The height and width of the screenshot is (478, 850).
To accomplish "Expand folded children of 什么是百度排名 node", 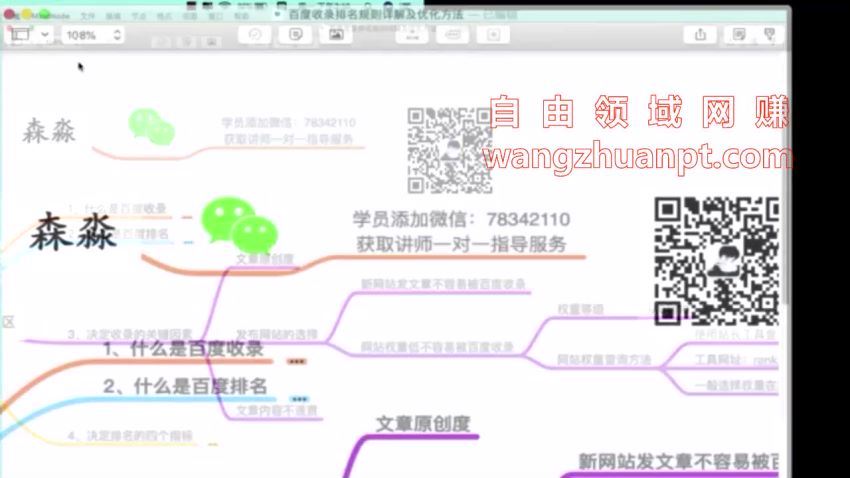I will [299, 399].
